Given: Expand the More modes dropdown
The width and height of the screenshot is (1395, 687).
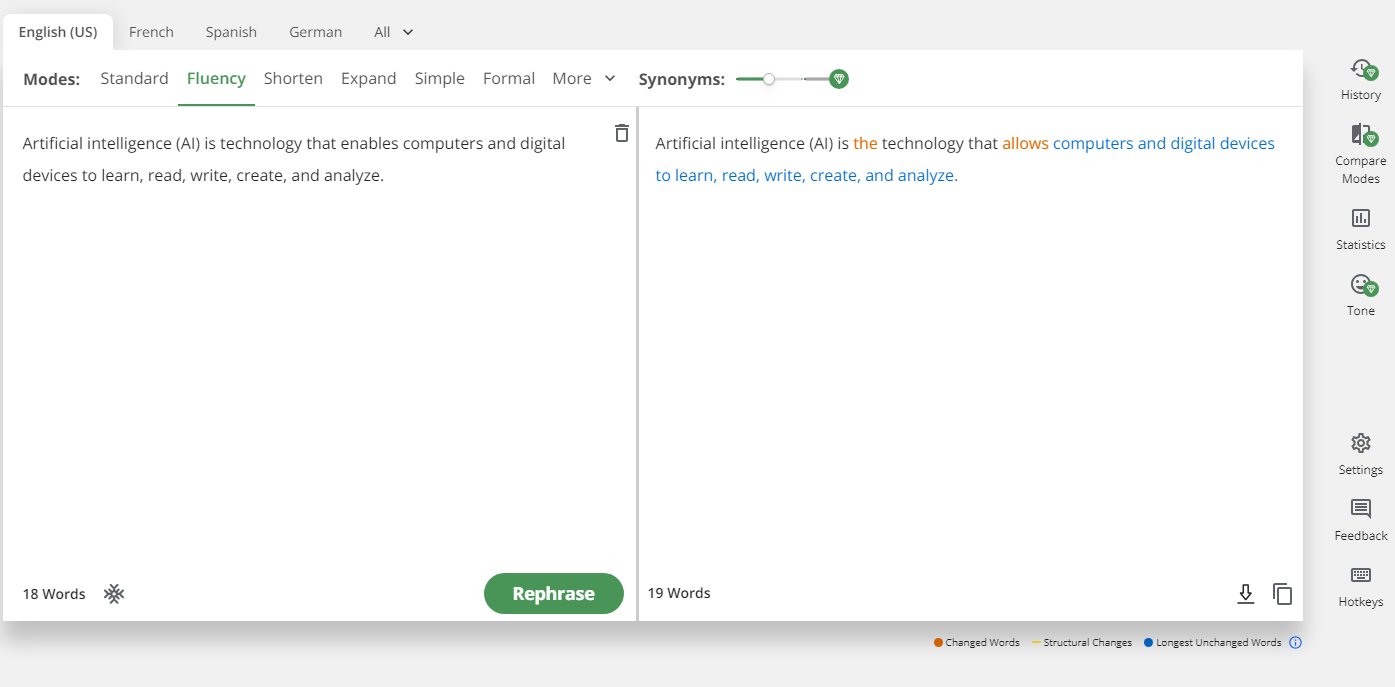Looking at the screenshot, I should [x=583, y=79].
